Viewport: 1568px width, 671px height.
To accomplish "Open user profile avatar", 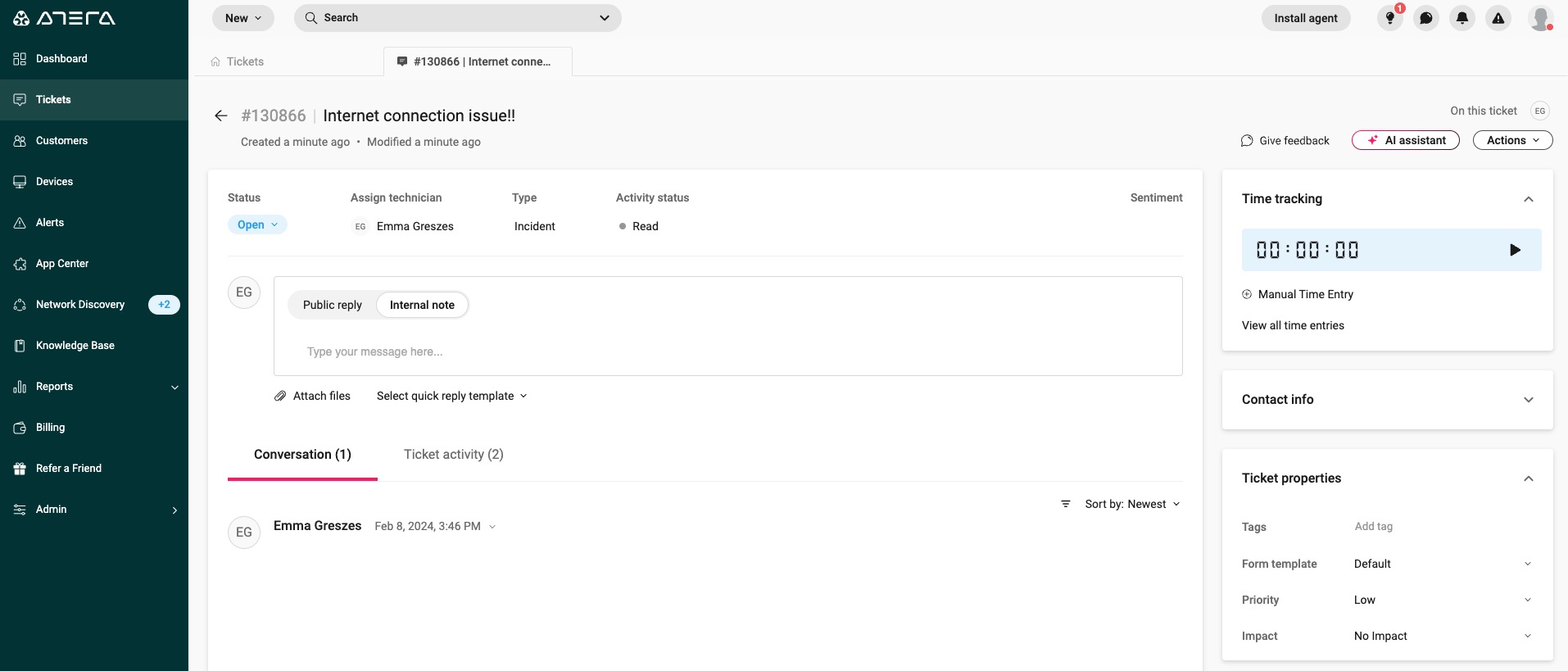I will 1541,18.
